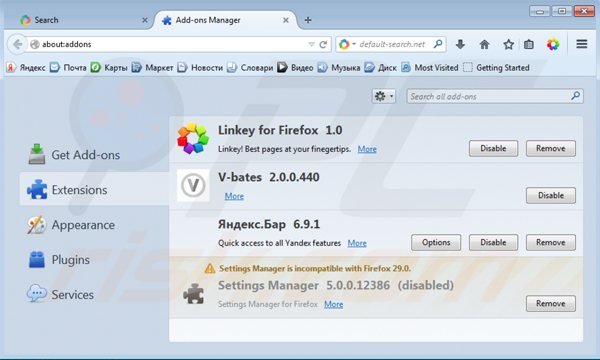Select Plugins category

59,260
